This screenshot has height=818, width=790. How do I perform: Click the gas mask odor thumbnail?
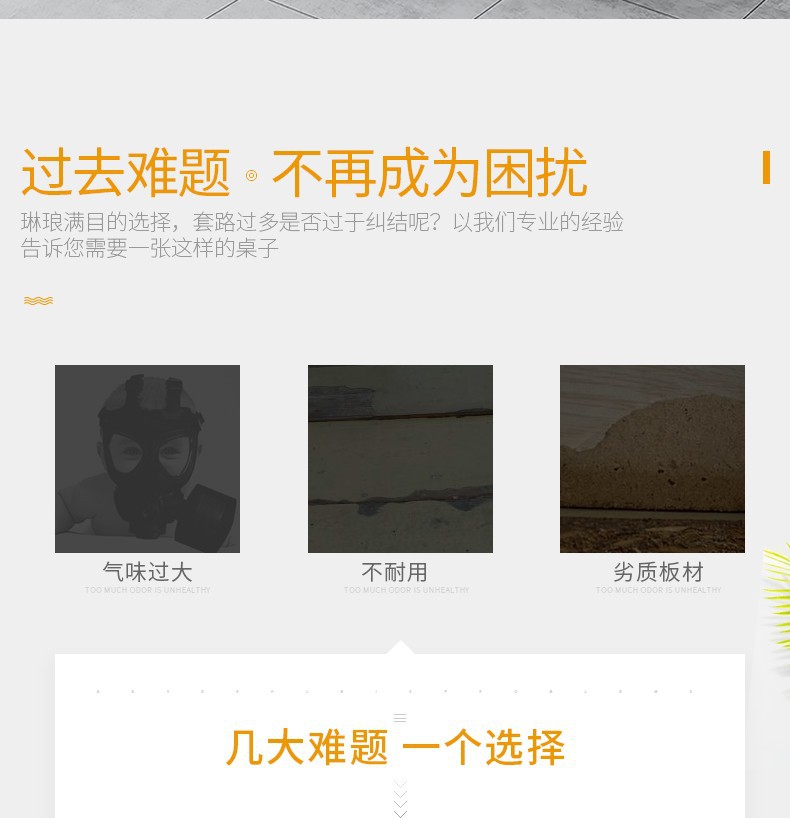pos(147,459)
